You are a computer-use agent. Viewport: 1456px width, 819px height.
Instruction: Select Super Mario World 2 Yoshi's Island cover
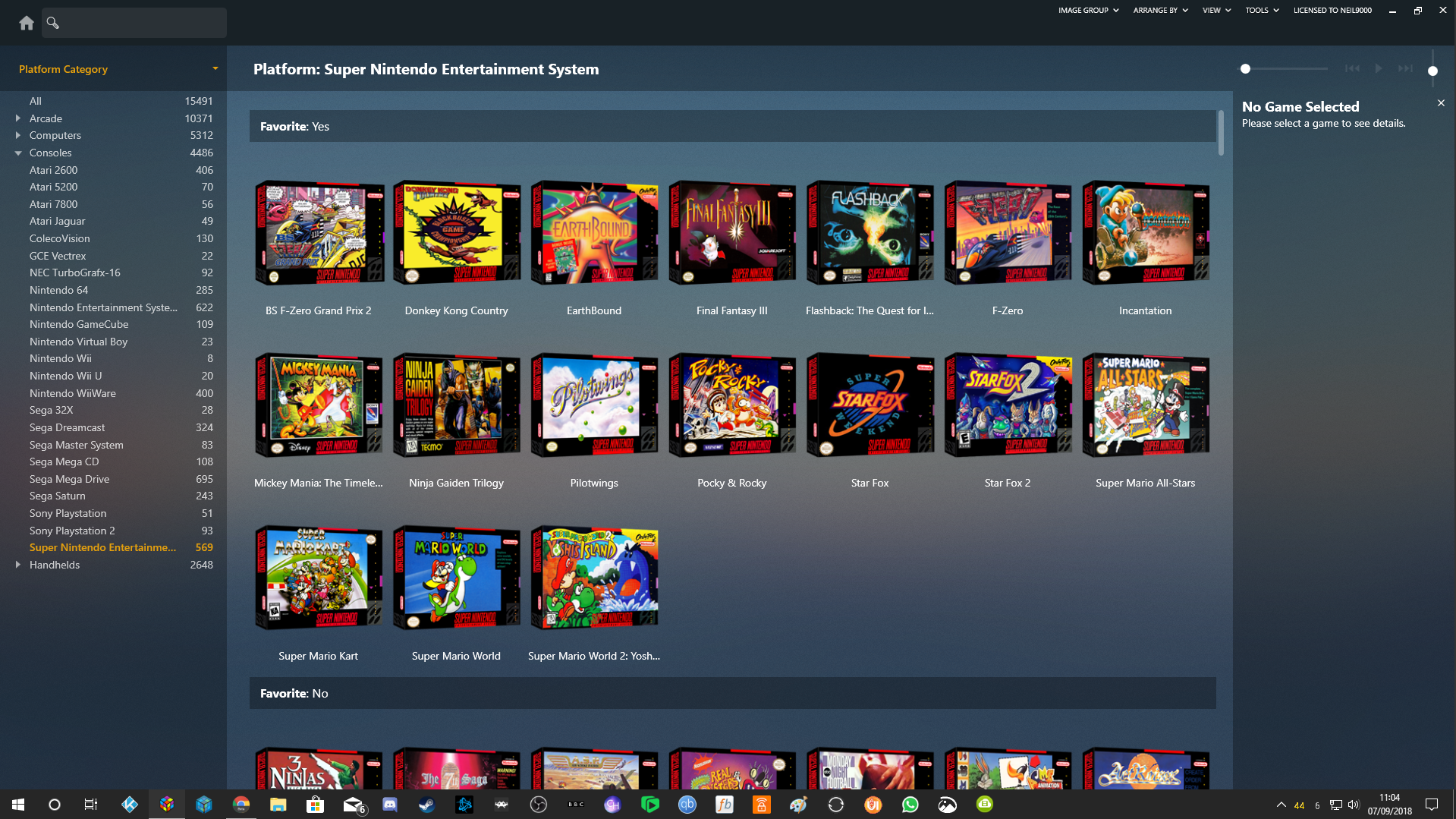[x=594, y=578]
